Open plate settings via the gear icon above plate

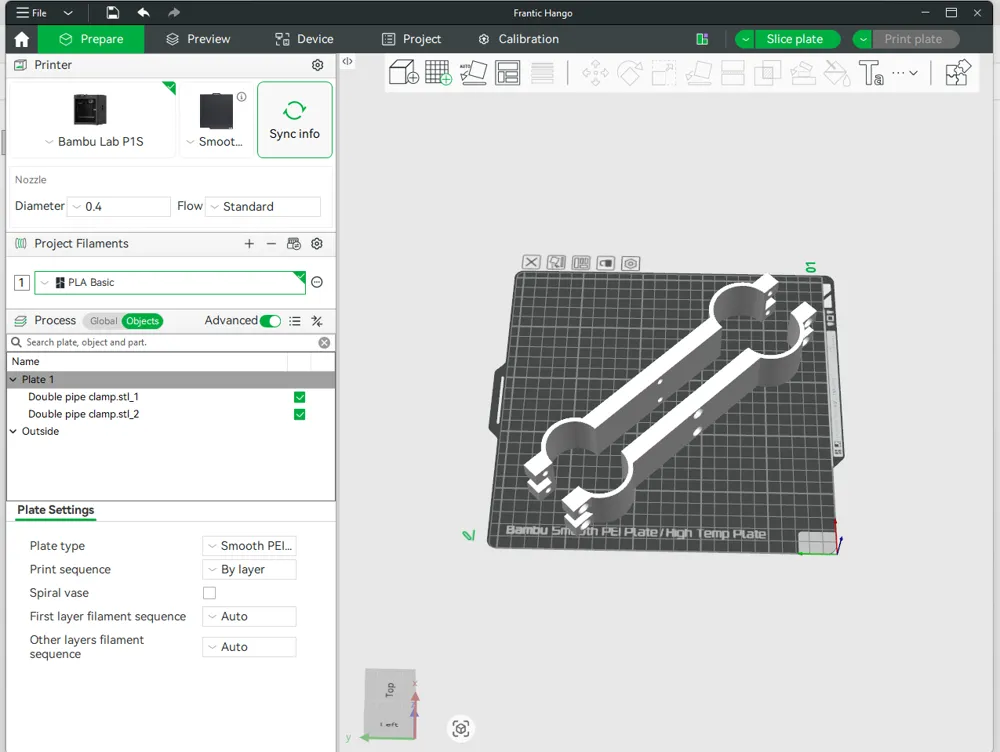coord(630,262)
